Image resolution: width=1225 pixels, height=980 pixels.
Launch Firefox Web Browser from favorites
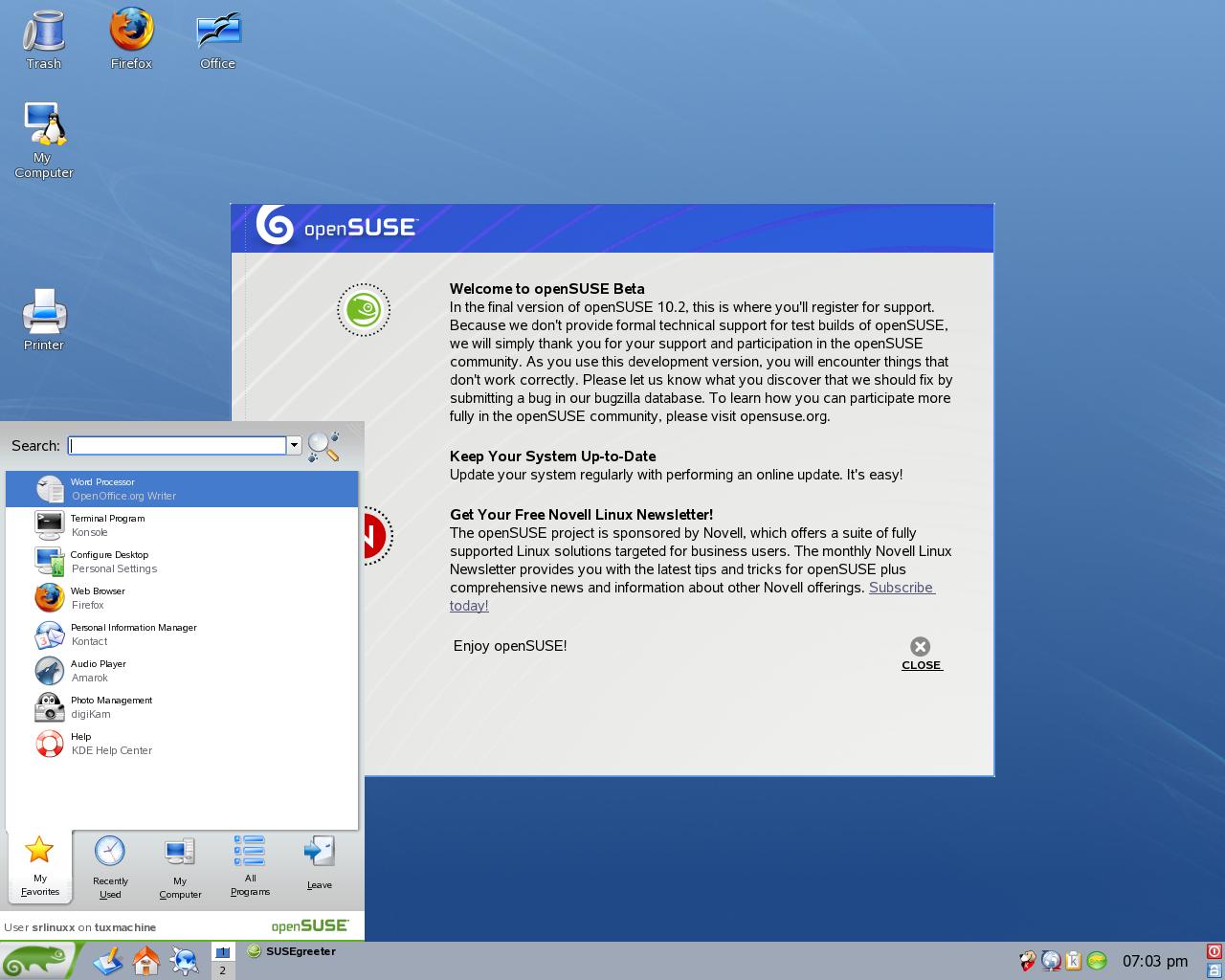point(182,598)
